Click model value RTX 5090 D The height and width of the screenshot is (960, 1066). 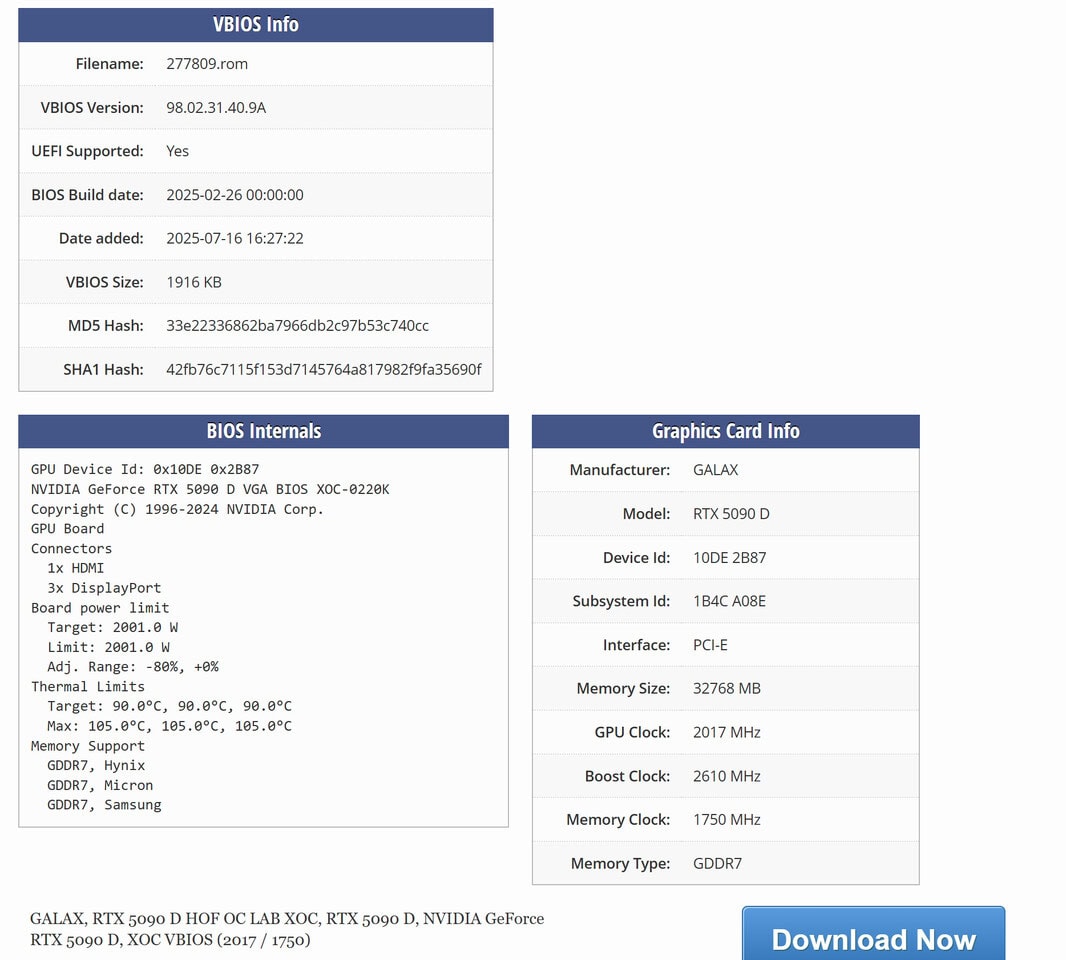(731, 514)
